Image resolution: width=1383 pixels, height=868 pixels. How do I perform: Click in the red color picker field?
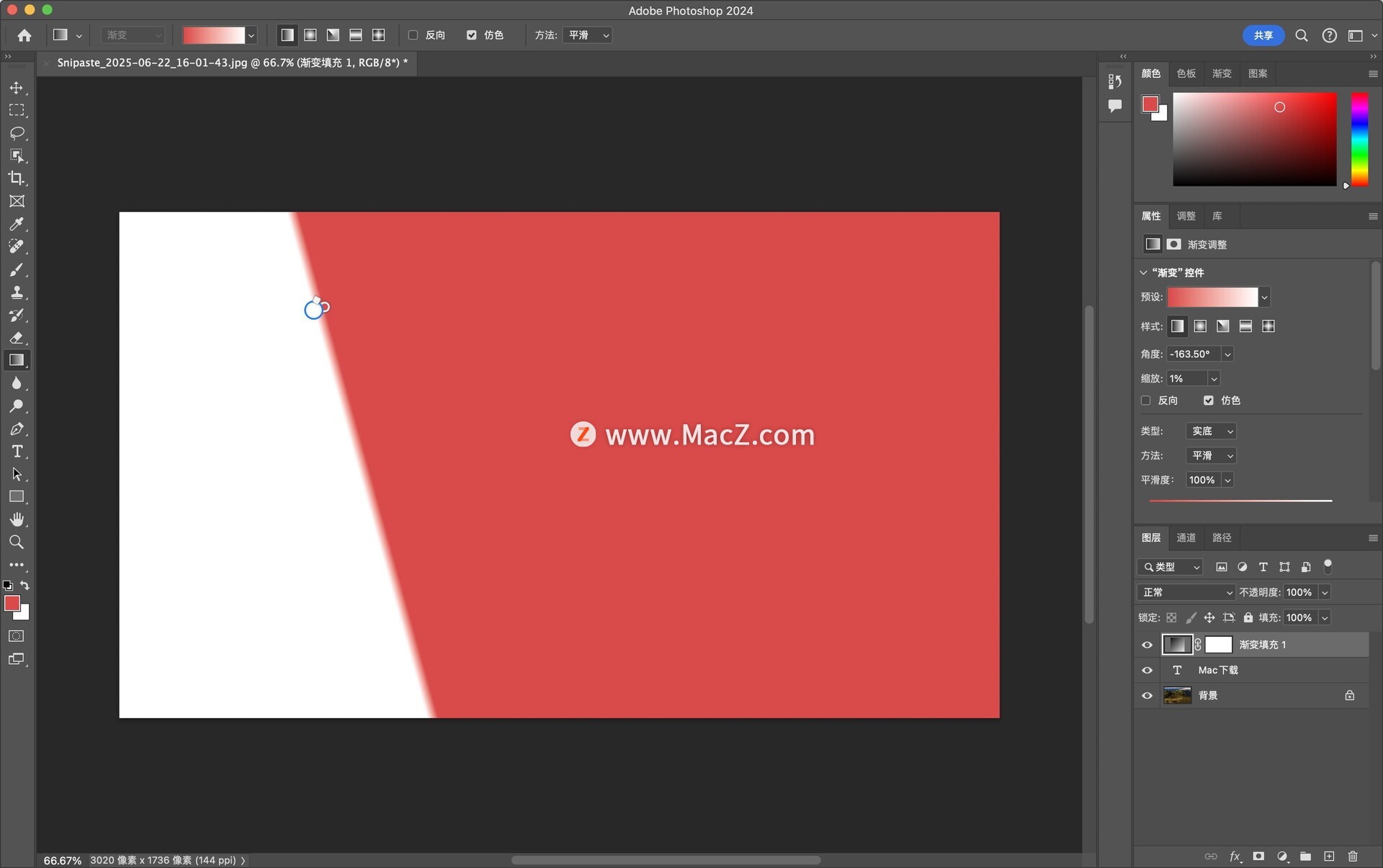(x=1254, y=139)
